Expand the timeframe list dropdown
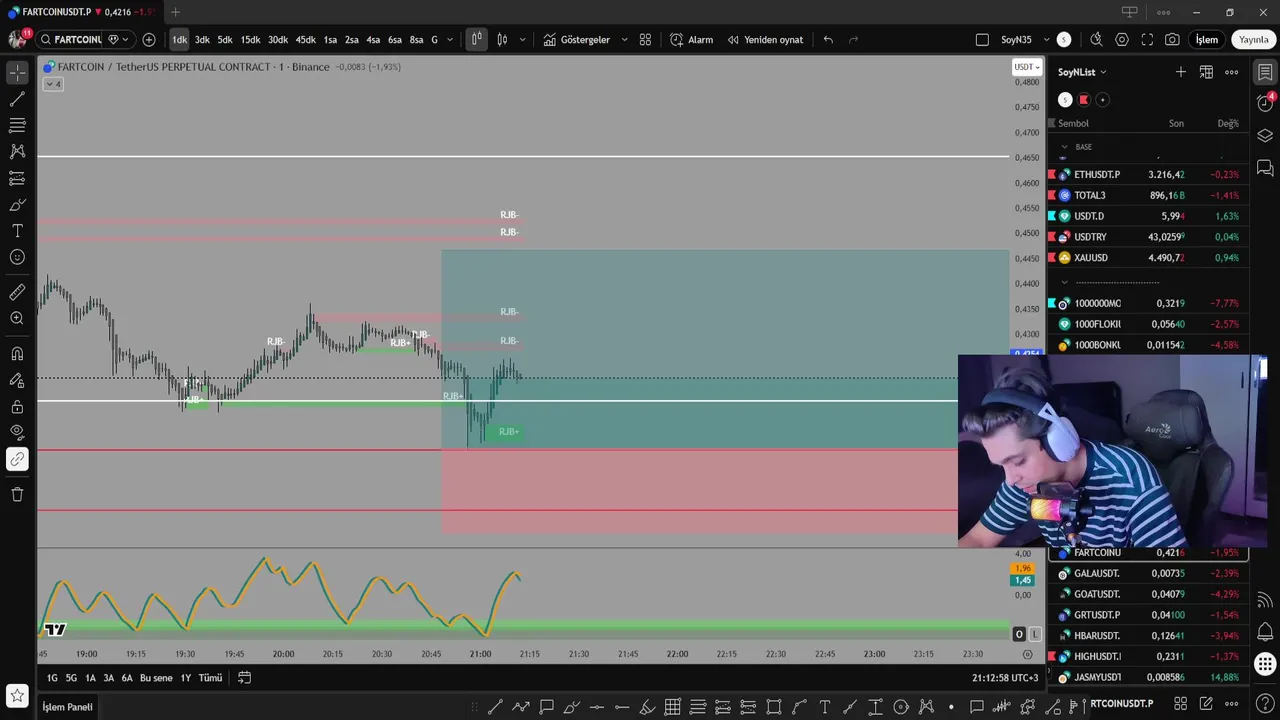 (450, 40)
